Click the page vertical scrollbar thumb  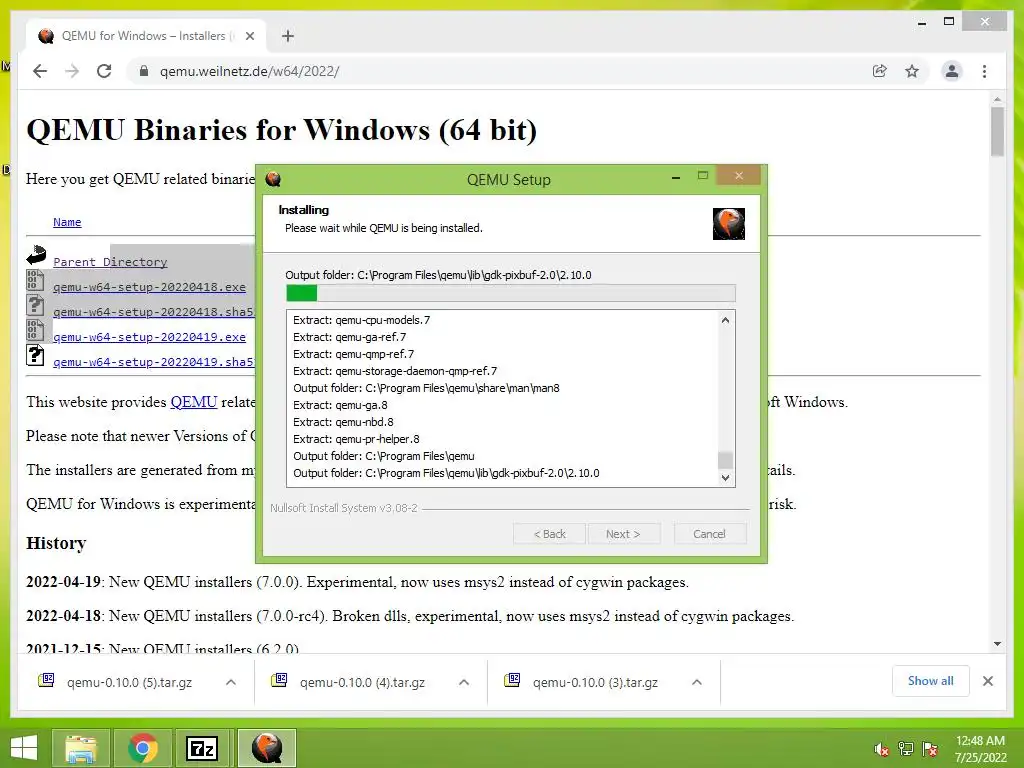point(997,132)
